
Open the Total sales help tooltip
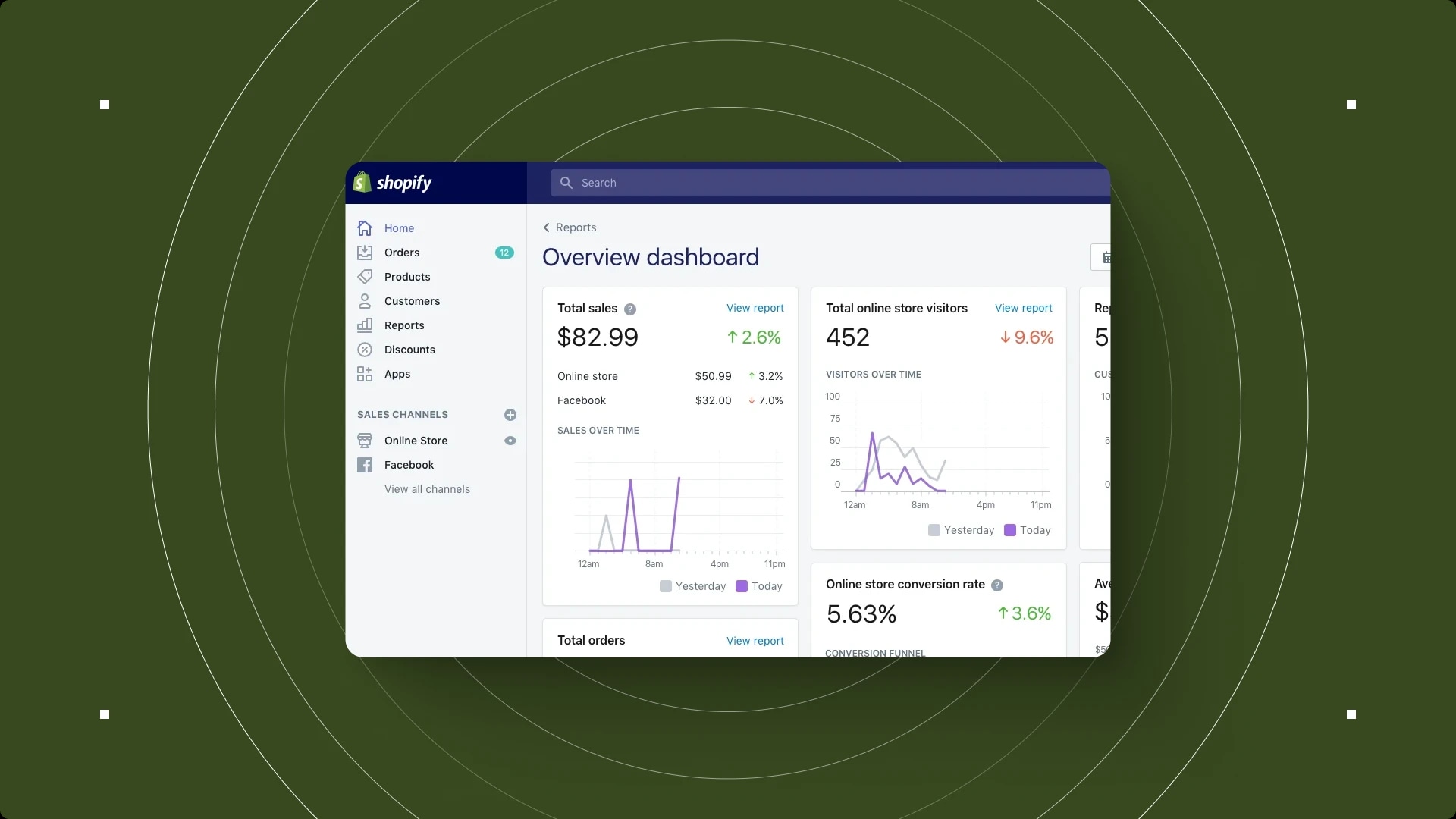pyautogui.click(x=629, y=309)
